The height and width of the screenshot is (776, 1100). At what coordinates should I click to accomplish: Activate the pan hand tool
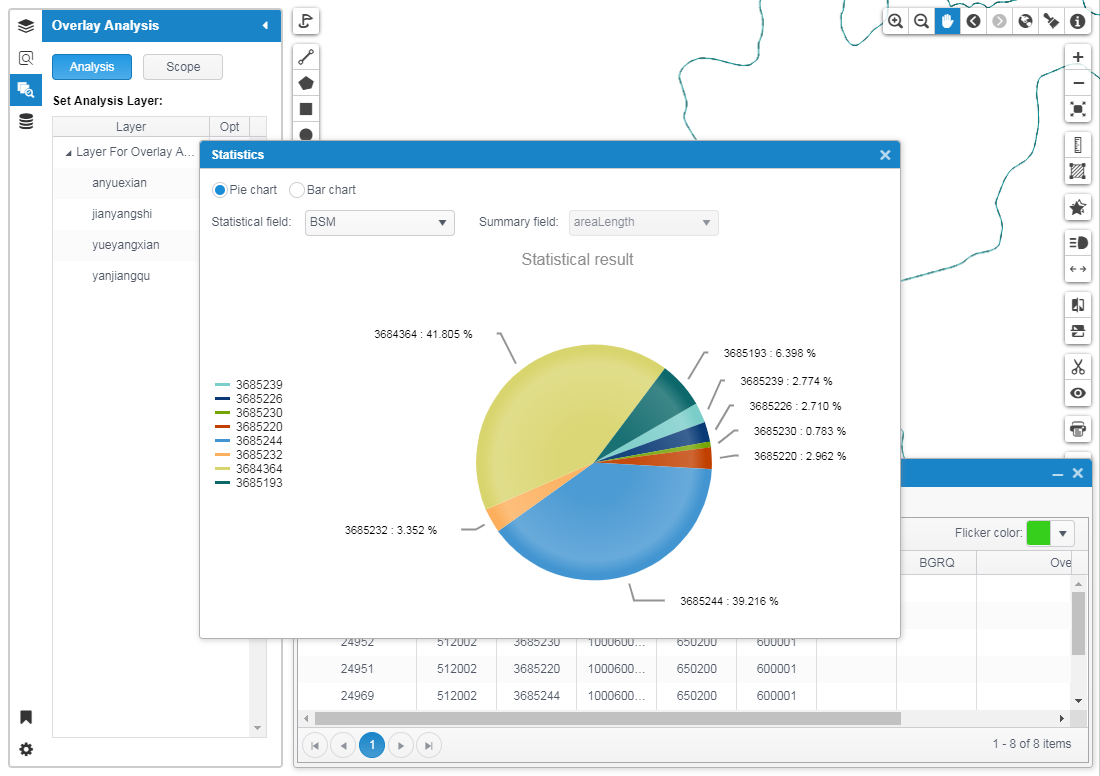click(948, 21)
